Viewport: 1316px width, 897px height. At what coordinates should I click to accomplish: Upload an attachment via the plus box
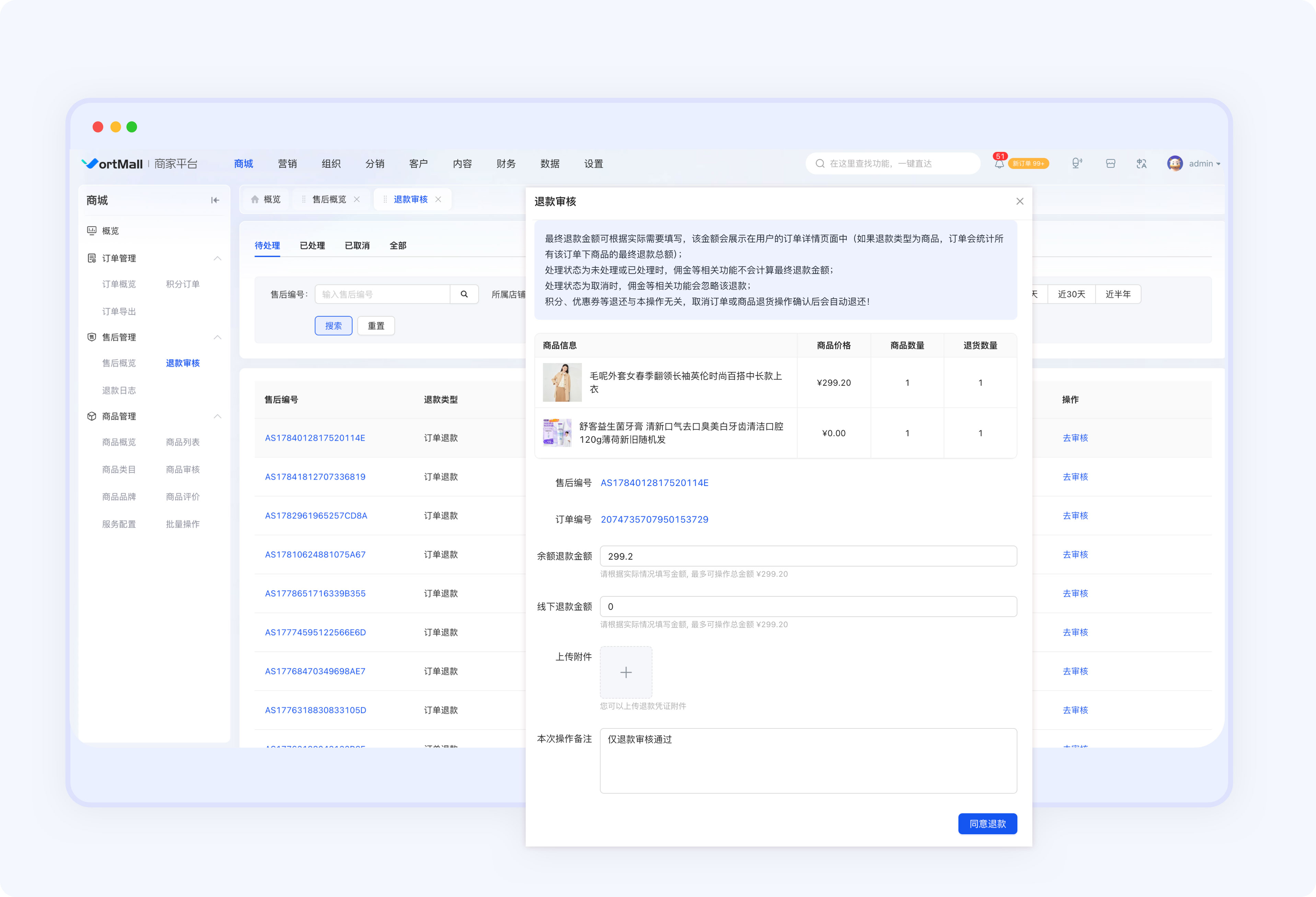(626, 672)
